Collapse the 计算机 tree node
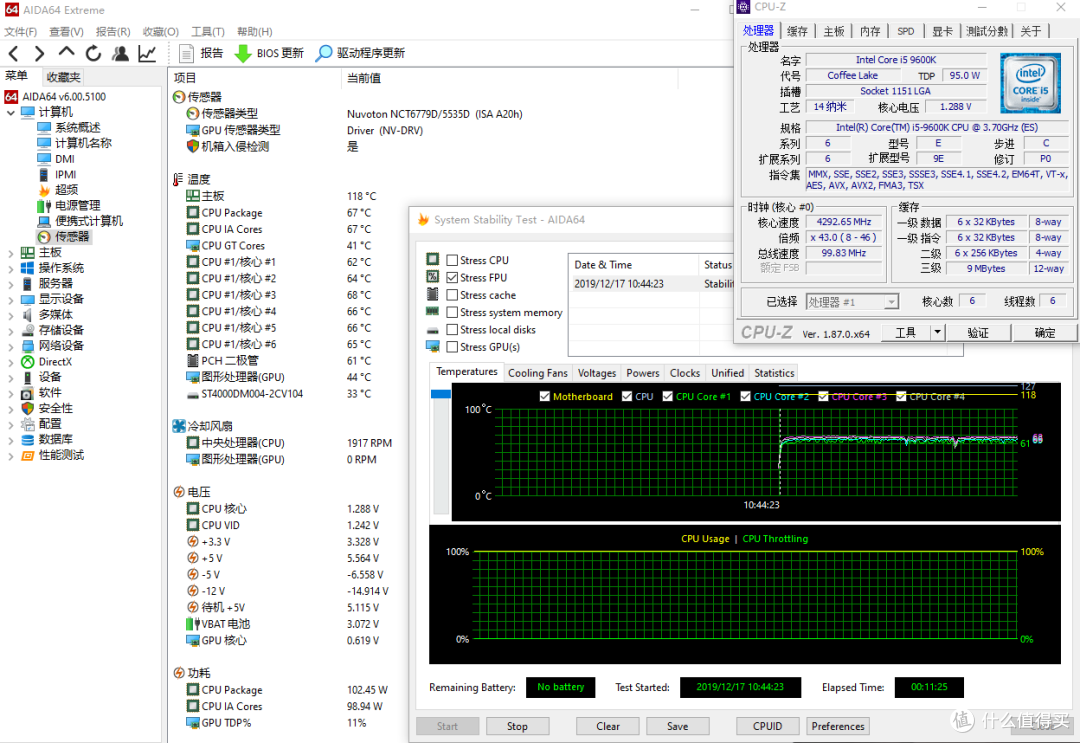1080x743 pixels. pos(10,112)
